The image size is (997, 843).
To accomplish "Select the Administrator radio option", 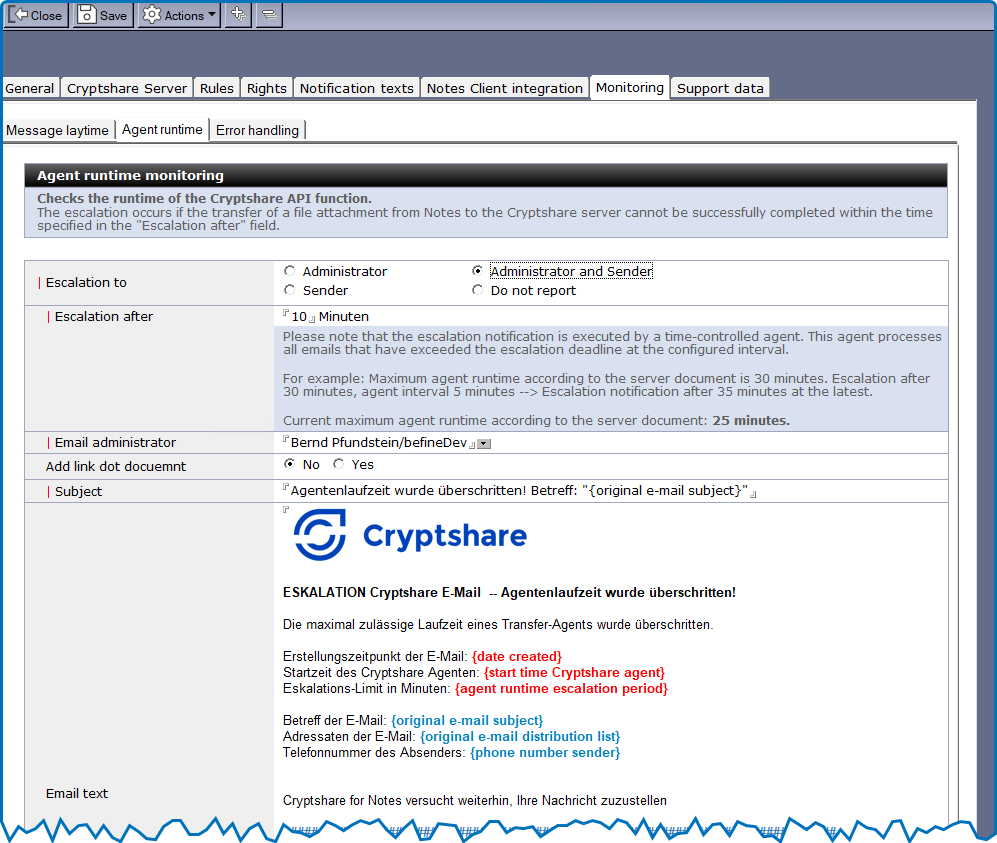I will click(x=290, y=271).
